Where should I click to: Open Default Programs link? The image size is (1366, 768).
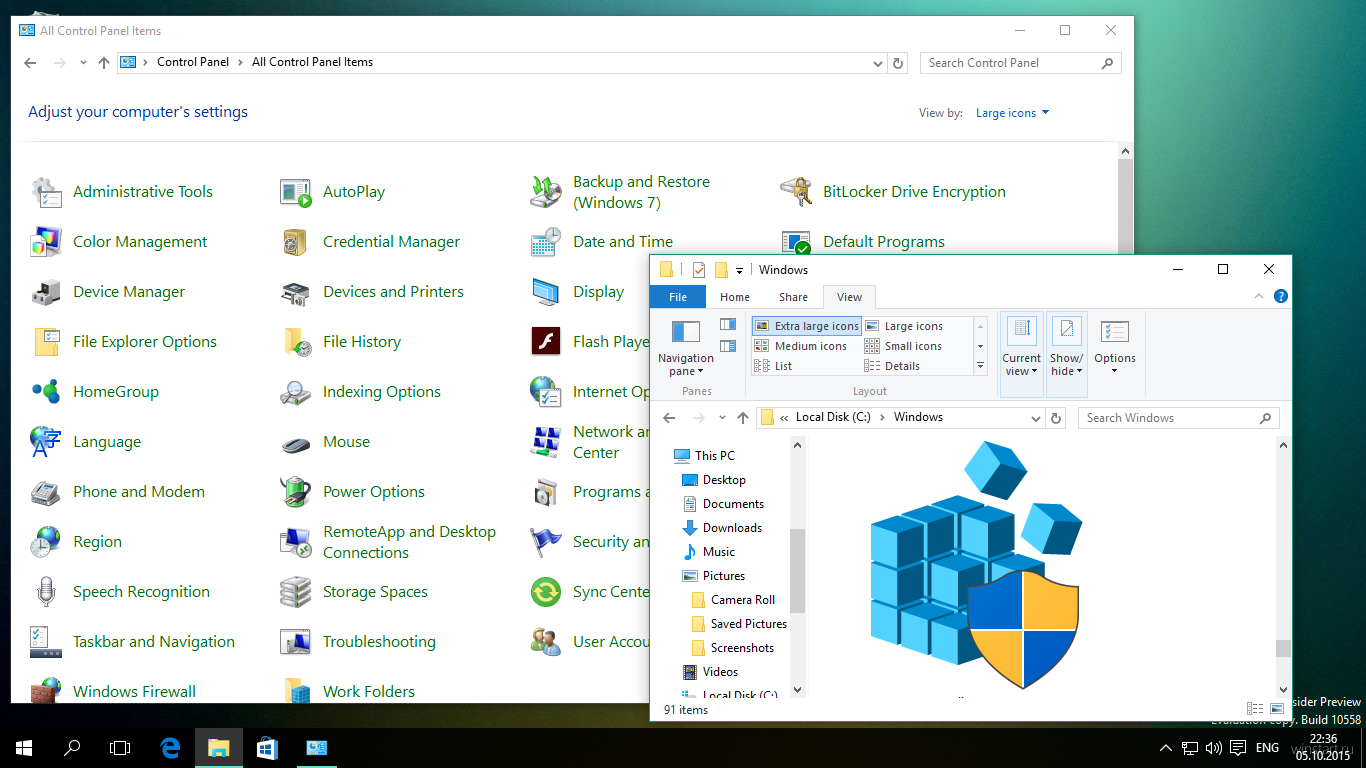pyautogui.click(x=883, y=242)
